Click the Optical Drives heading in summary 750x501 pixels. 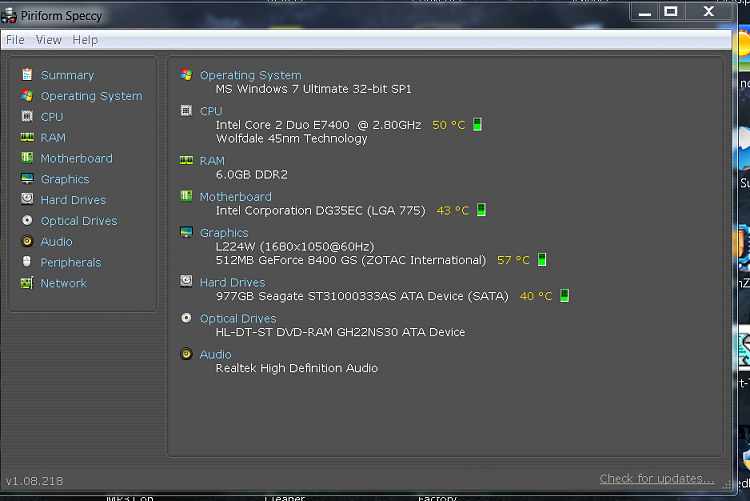click(x=238, y=319)
